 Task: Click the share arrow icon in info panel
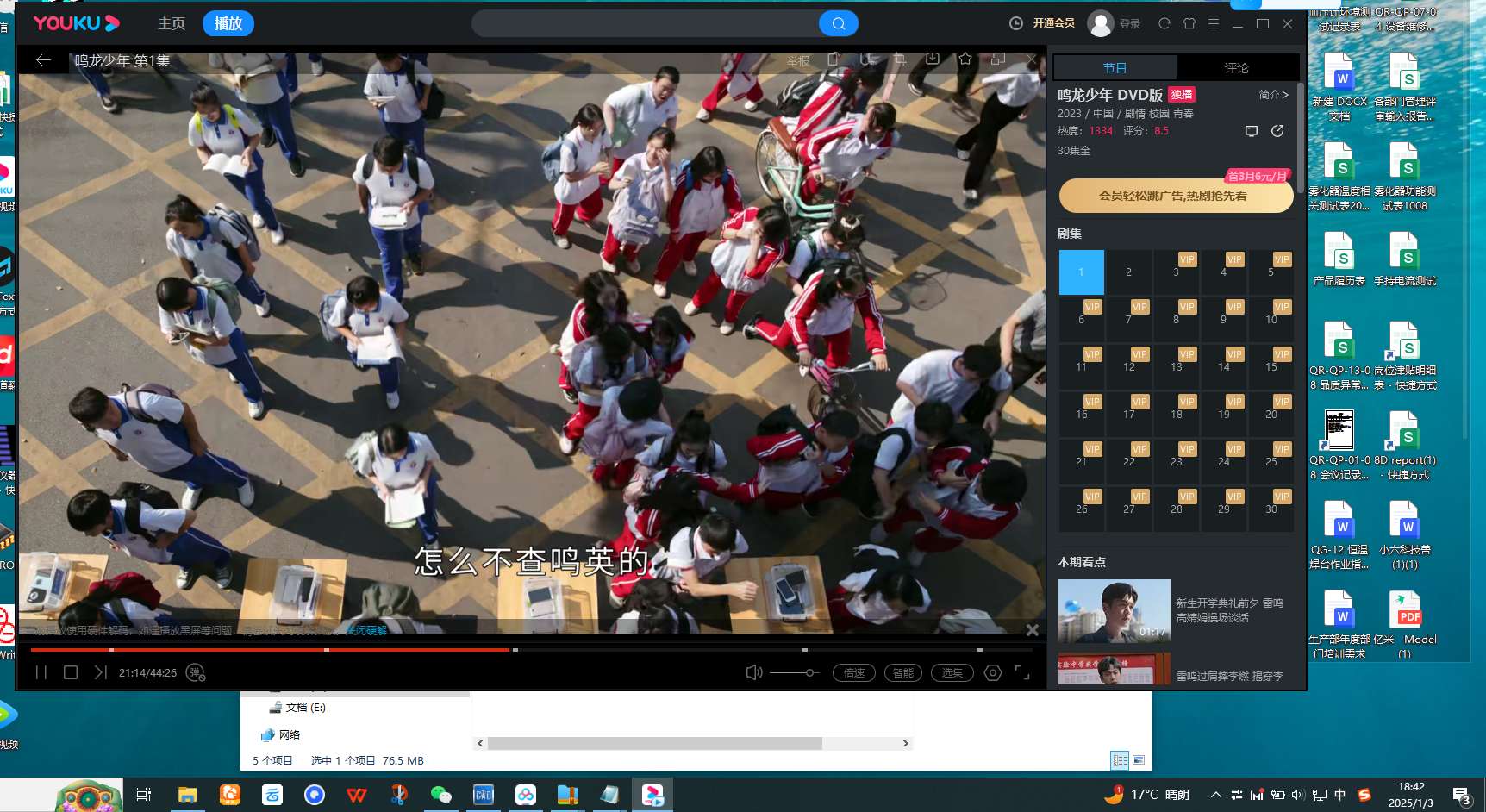1277,131
